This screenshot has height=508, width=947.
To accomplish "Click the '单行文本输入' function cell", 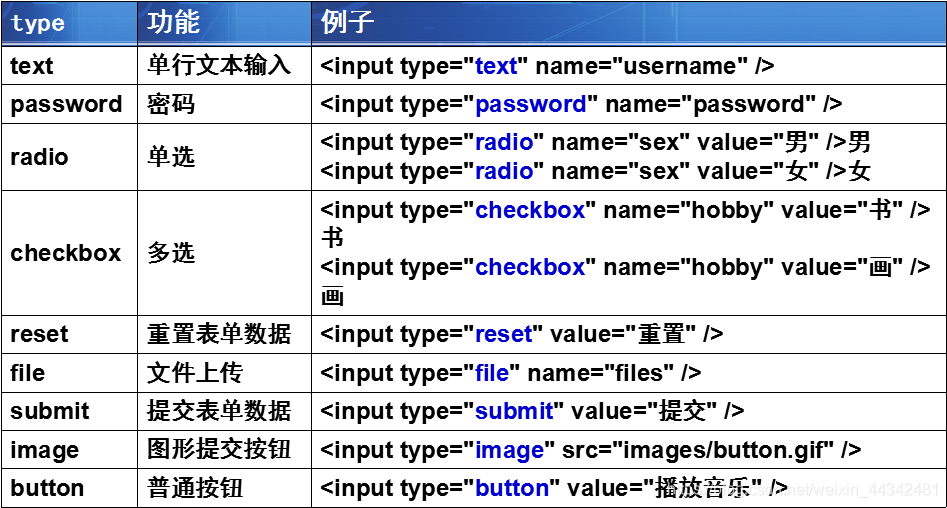I will tap(224, 66).
